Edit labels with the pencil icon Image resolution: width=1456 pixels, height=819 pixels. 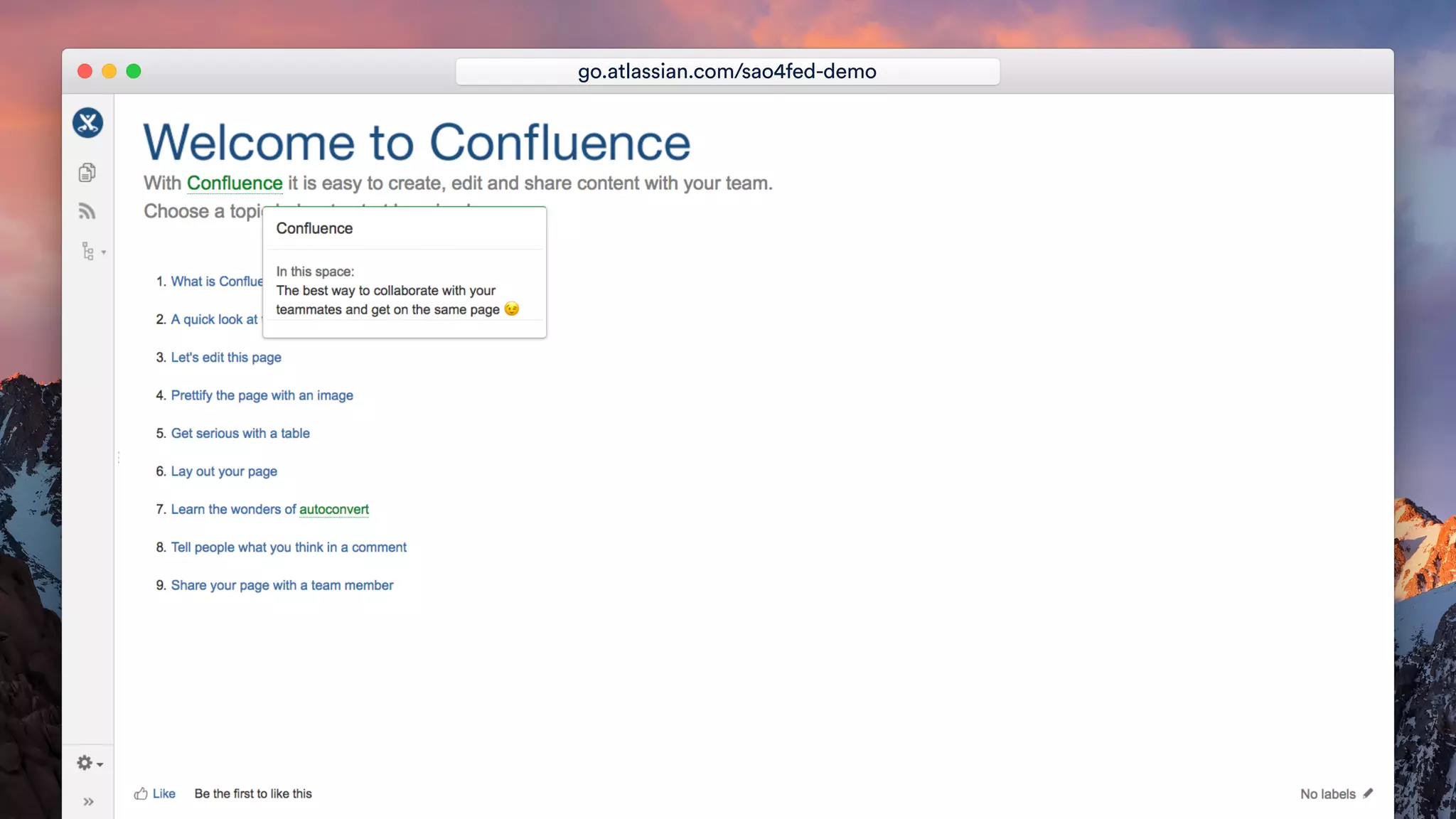pyautogui.click(x=1368, y=793)
